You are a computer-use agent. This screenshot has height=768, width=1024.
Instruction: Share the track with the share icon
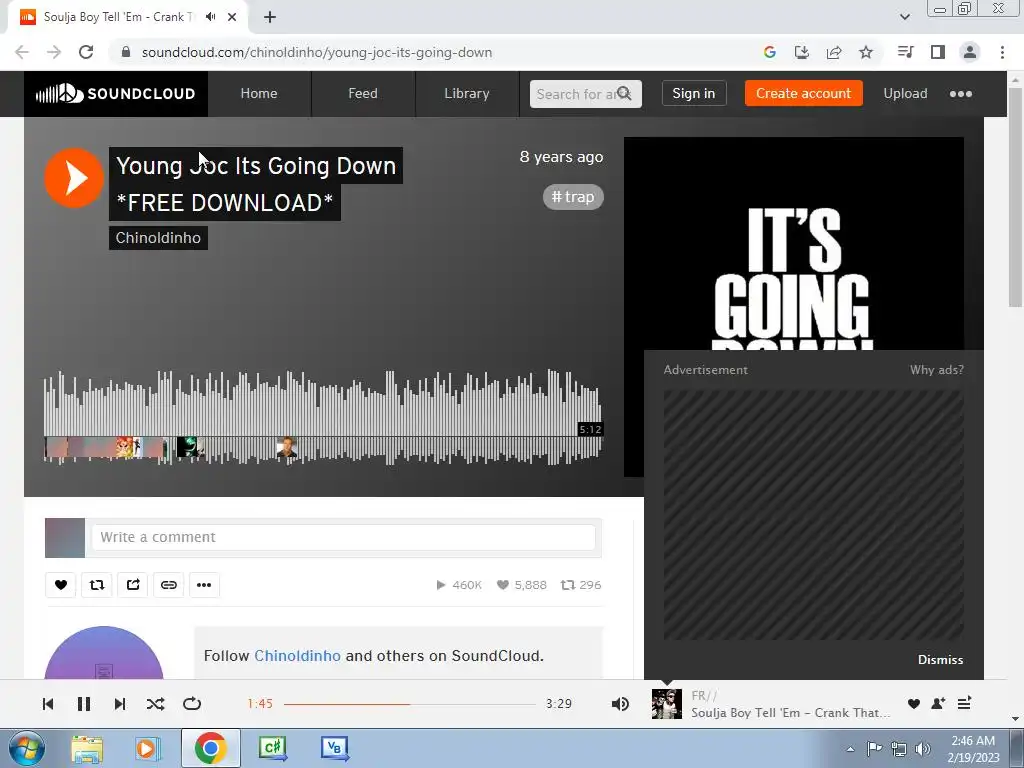pos(133,585)
